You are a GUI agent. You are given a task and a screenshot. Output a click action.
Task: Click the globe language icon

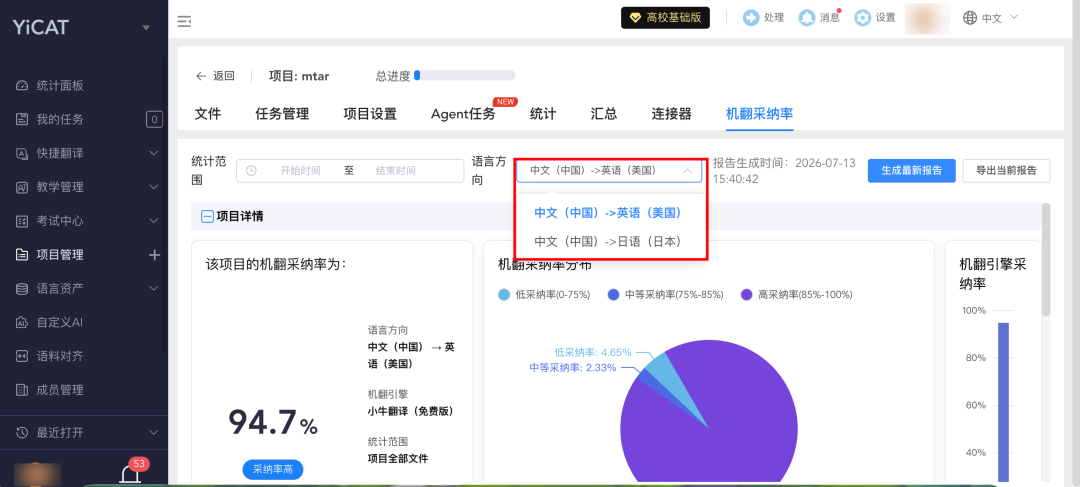(x=970, y=18)
